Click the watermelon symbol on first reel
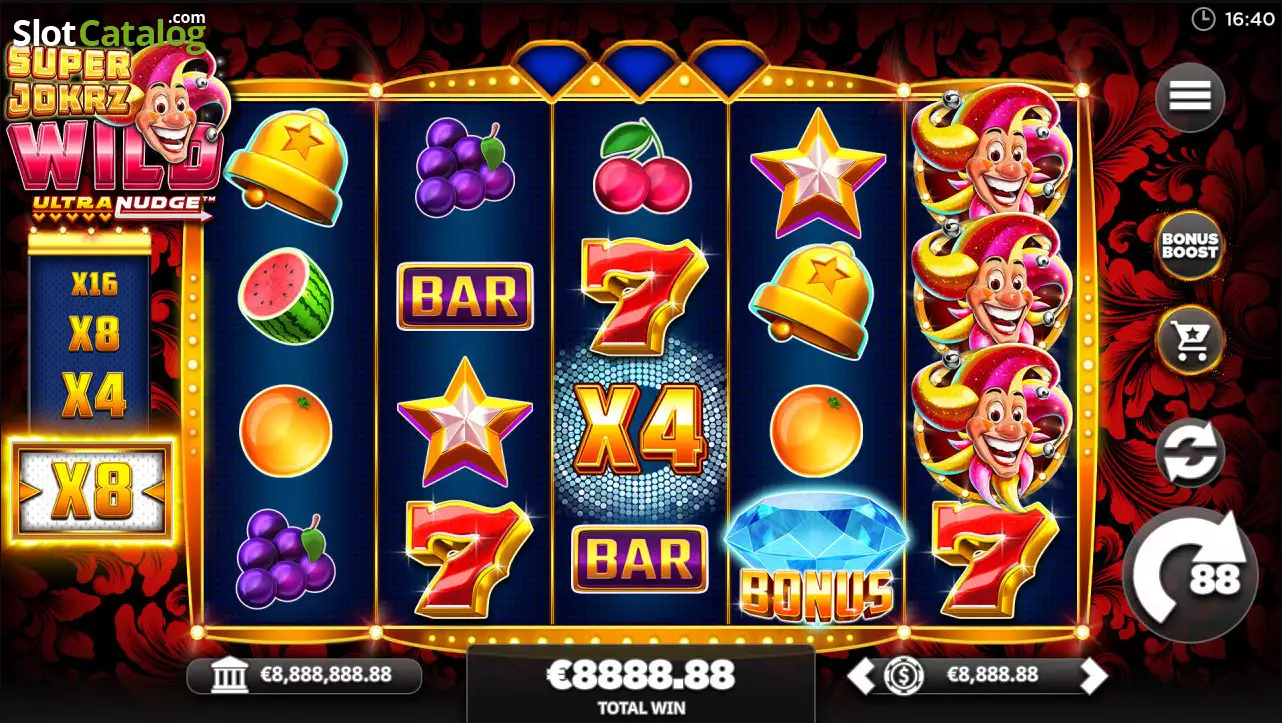 point(286,297)
